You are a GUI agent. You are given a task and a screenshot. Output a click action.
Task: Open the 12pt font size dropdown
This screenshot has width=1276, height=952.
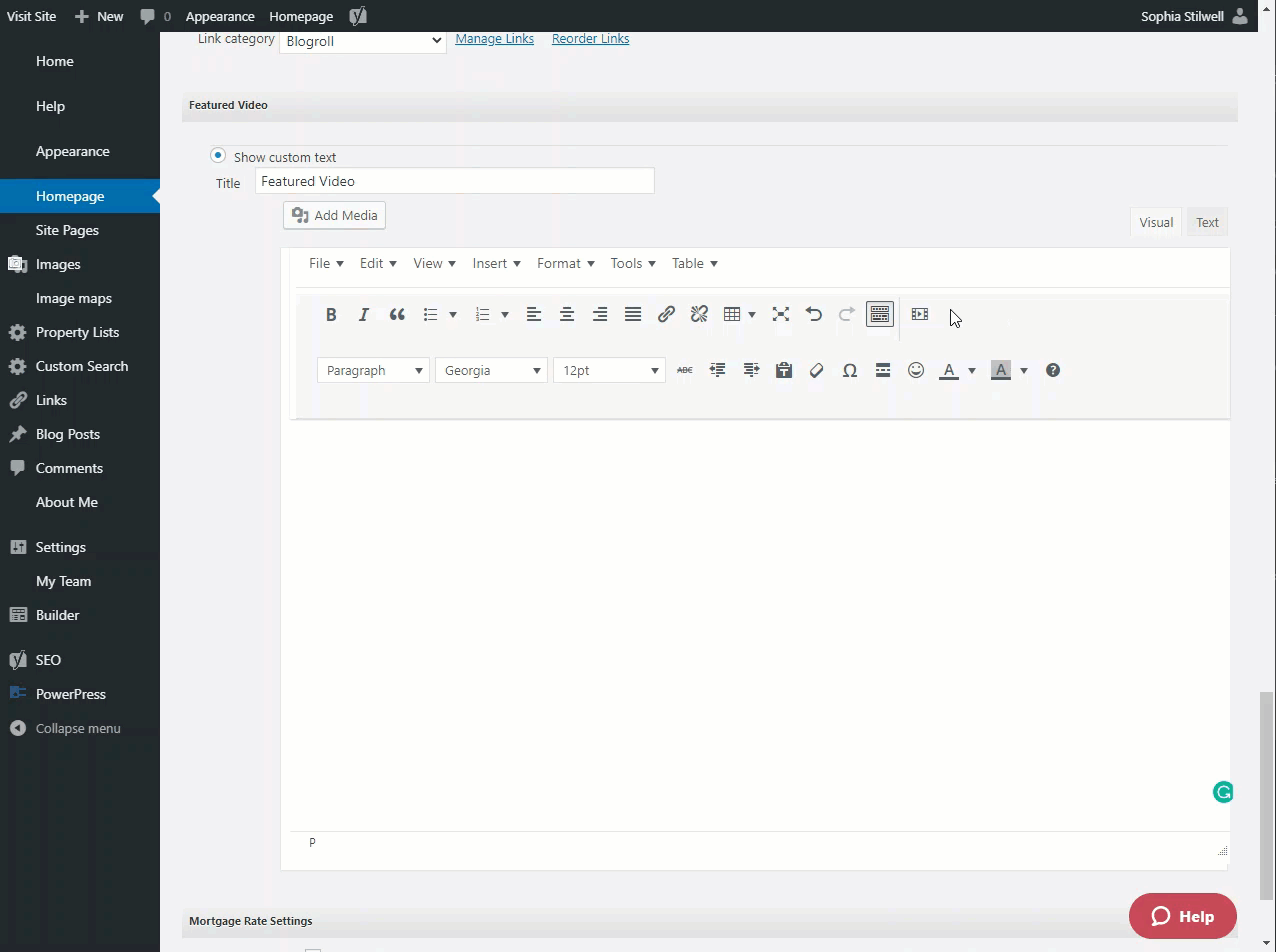pyautogui.click(x=609, y=370)
